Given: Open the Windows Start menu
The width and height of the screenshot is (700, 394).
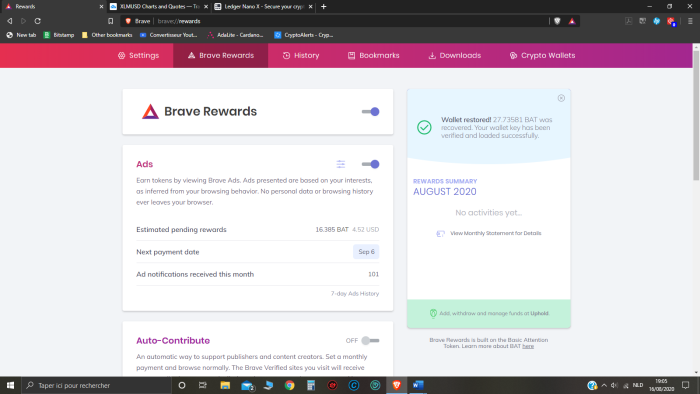Looking at the screenshot, I should (x=10, y=385).
